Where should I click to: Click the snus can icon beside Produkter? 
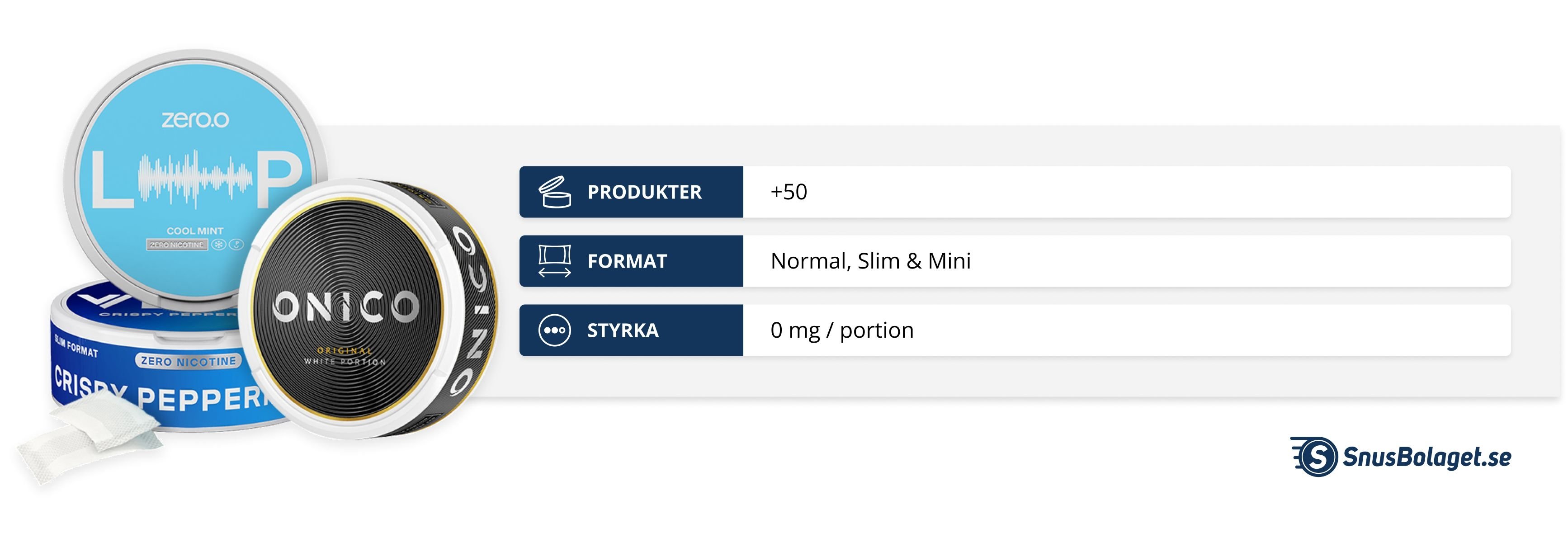tap(554, 192)
